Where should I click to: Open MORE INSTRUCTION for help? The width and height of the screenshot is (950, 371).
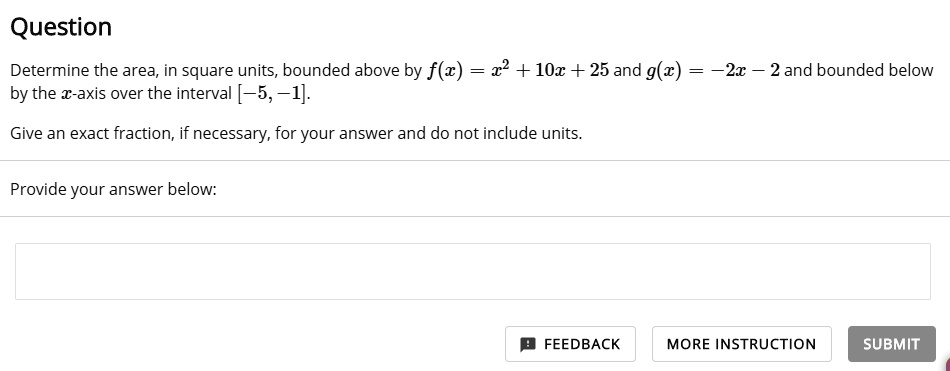coord(742,344)
